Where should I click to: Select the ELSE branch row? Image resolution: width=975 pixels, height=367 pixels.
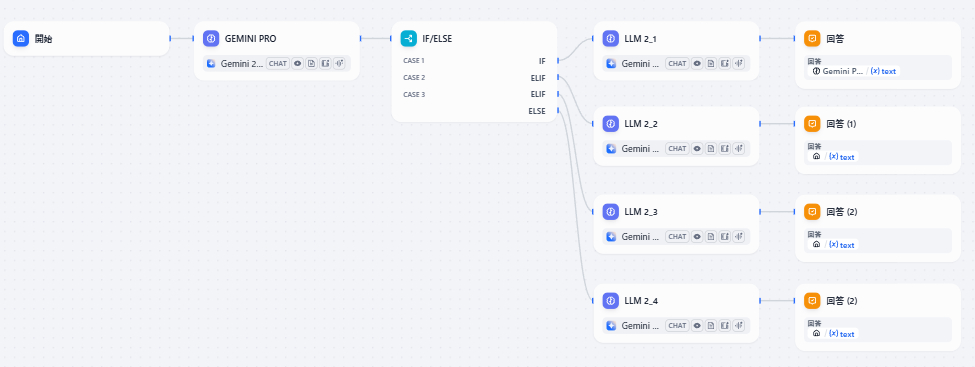tap(474, 111)
